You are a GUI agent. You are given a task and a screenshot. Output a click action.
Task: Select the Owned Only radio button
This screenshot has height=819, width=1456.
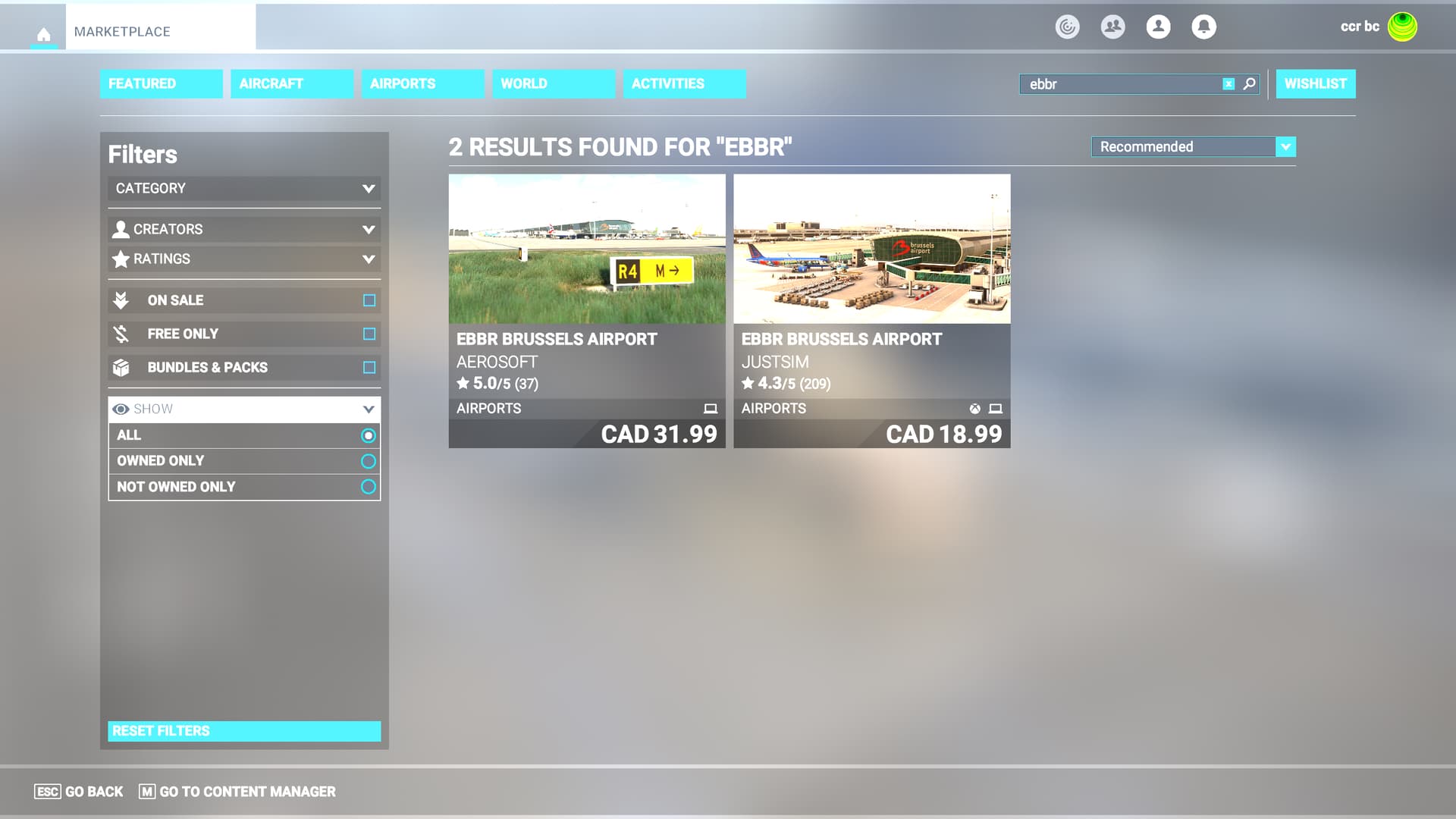tap(369, 461)
